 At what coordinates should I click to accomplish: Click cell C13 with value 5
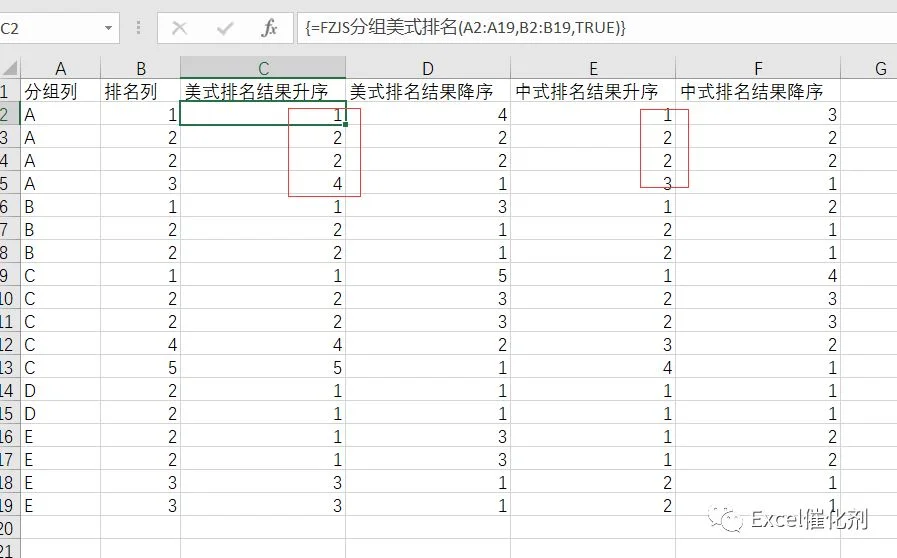(x=263, y=367)
